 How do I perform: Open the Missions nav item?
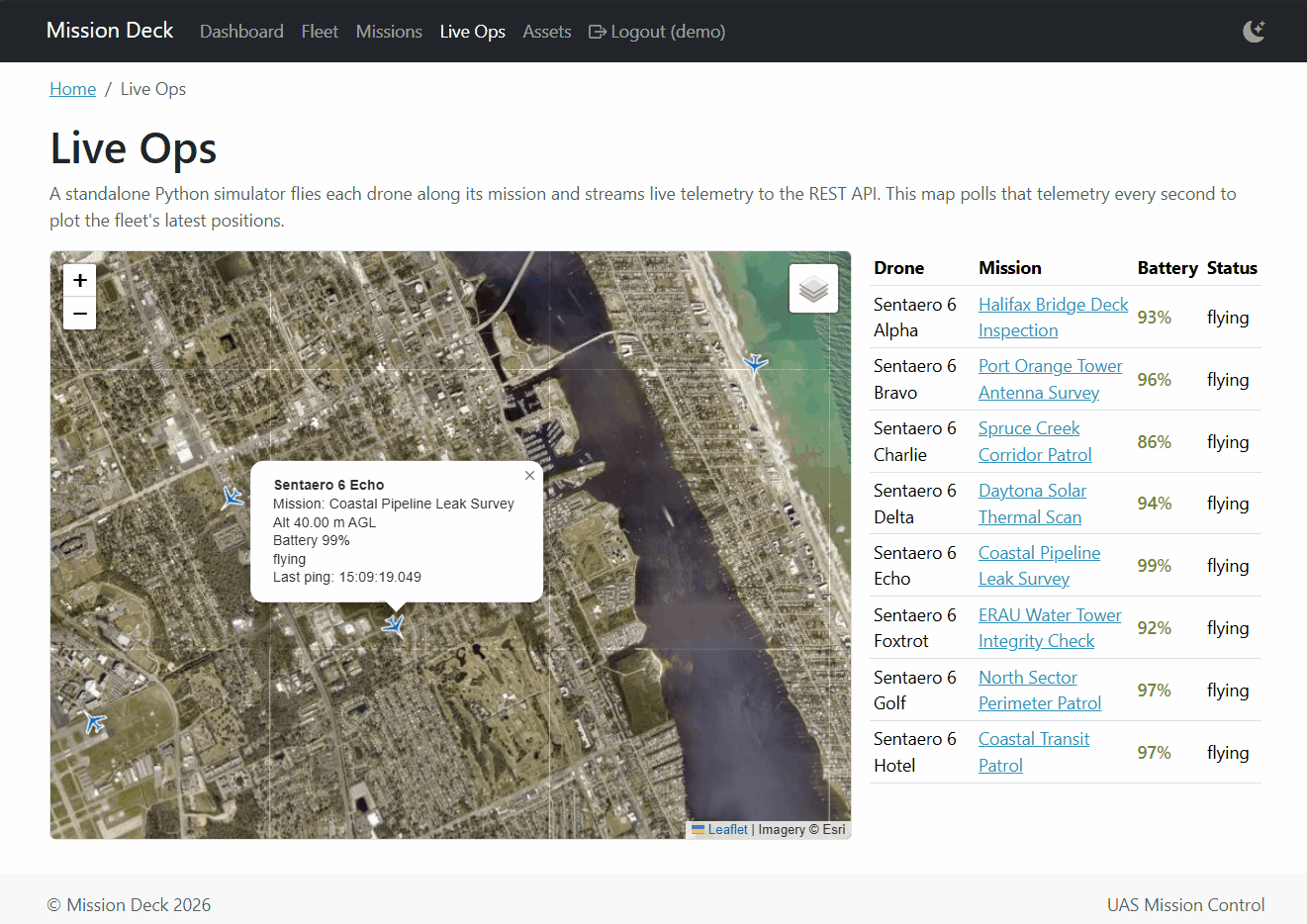tap(389, 32)
